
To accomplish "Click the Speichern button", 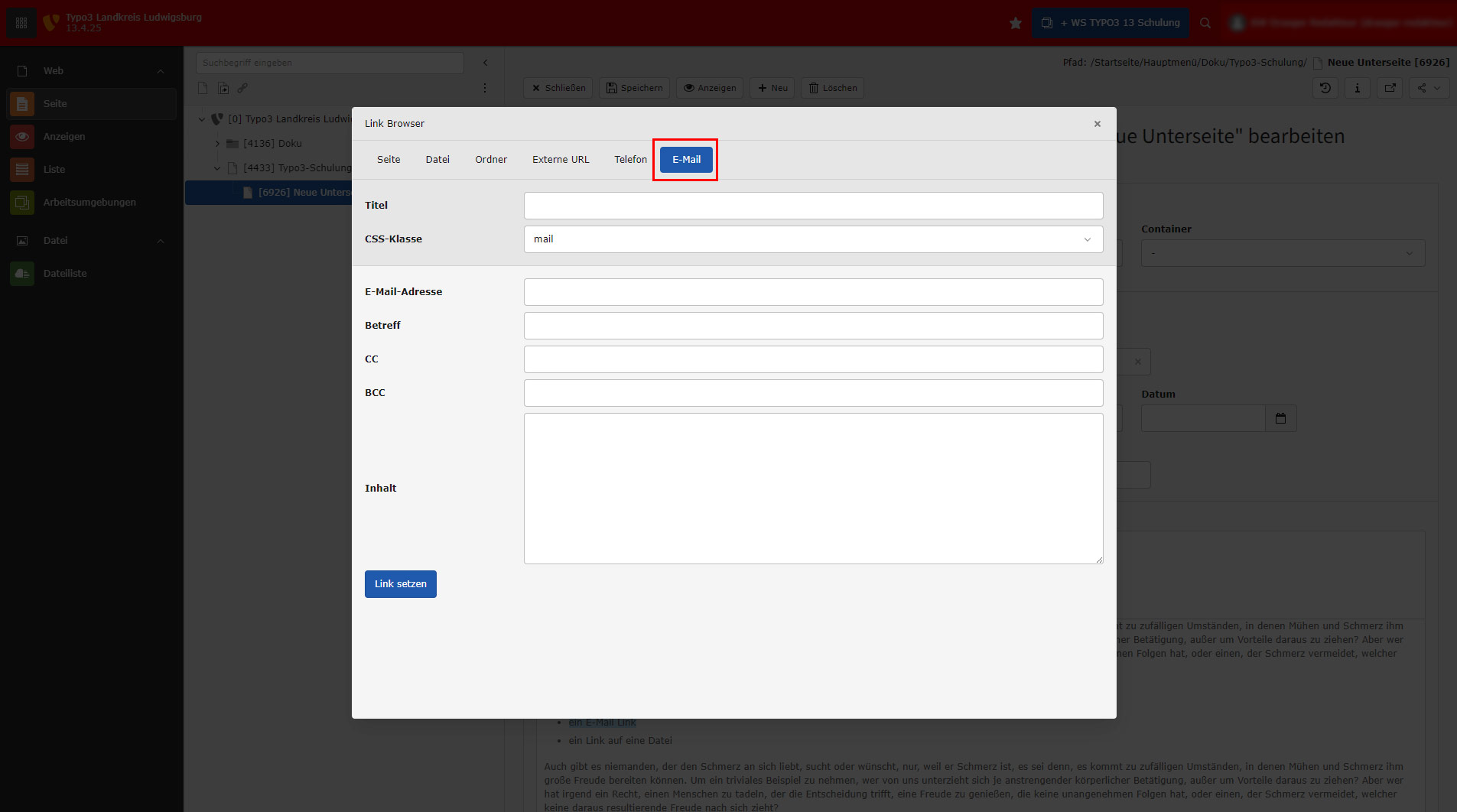I will click(x=634, y=88).
